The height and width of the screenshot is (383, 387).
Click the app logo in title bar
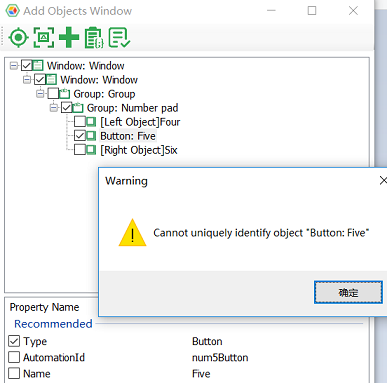(12, 11)
